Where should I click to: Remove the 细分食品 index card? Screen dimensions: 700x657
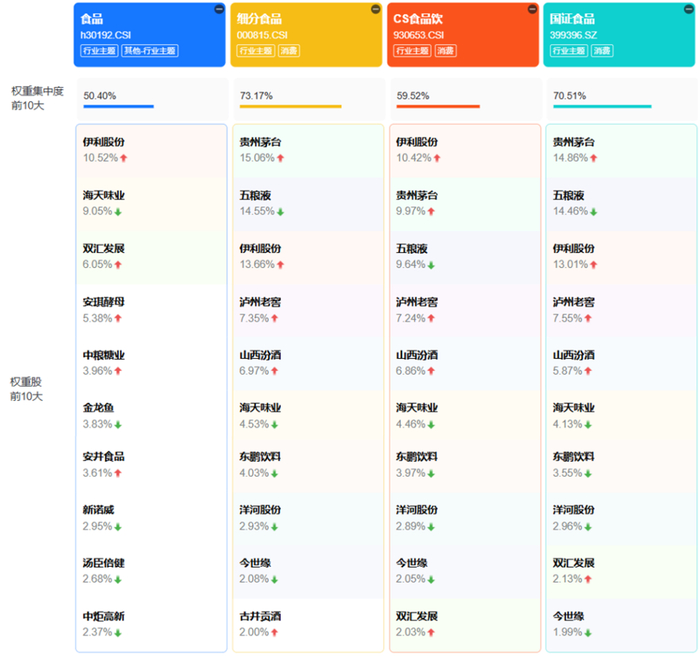[x=376, y=9]
